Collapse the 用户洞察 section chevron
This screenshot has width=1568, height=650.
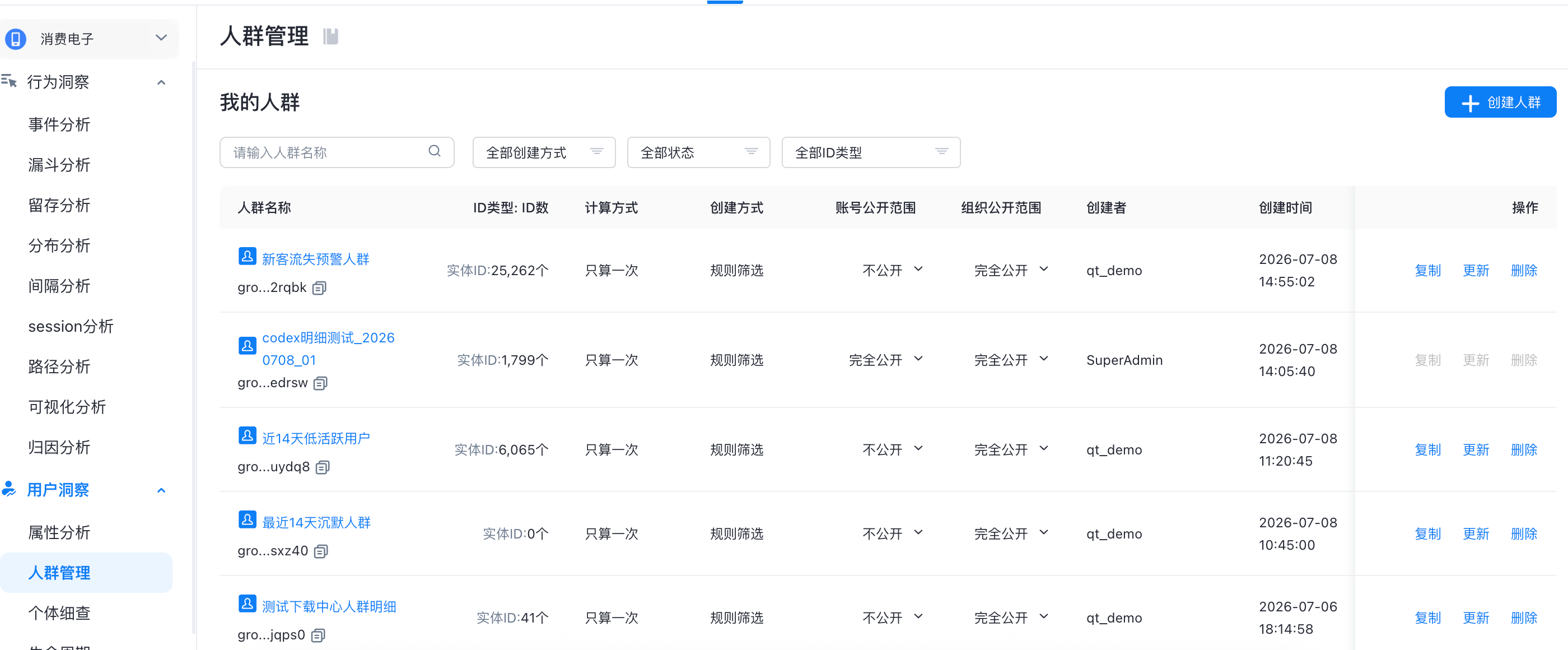(x=161, y=490)
